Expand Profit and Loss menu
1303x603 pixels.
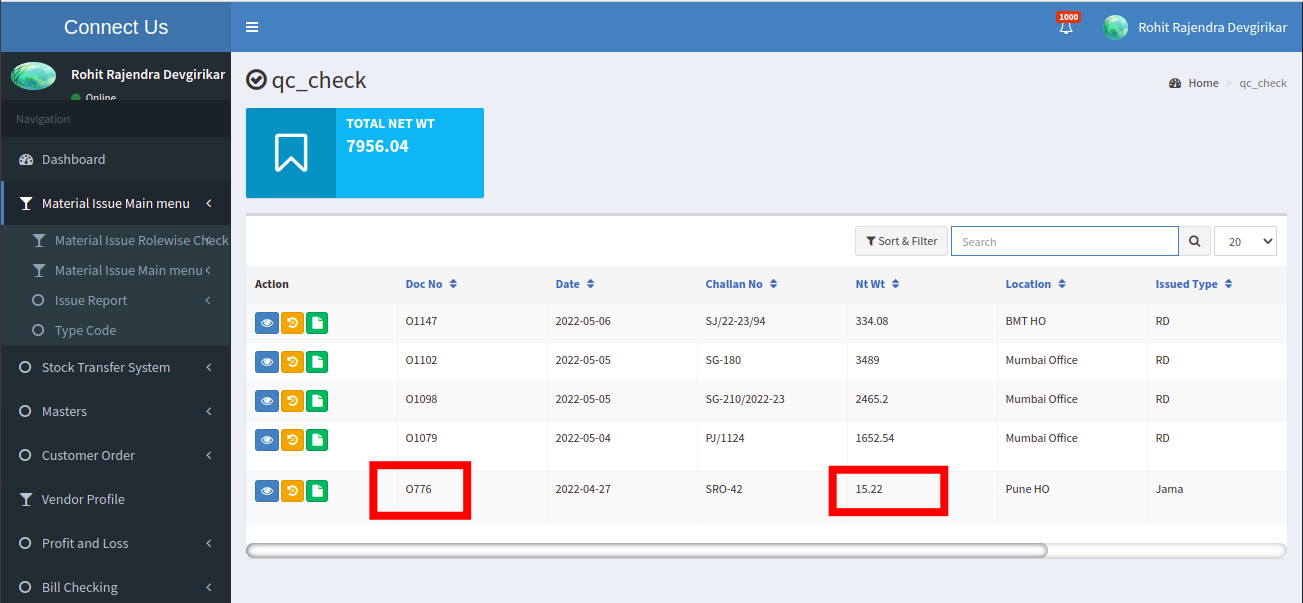tap(116, 543)
